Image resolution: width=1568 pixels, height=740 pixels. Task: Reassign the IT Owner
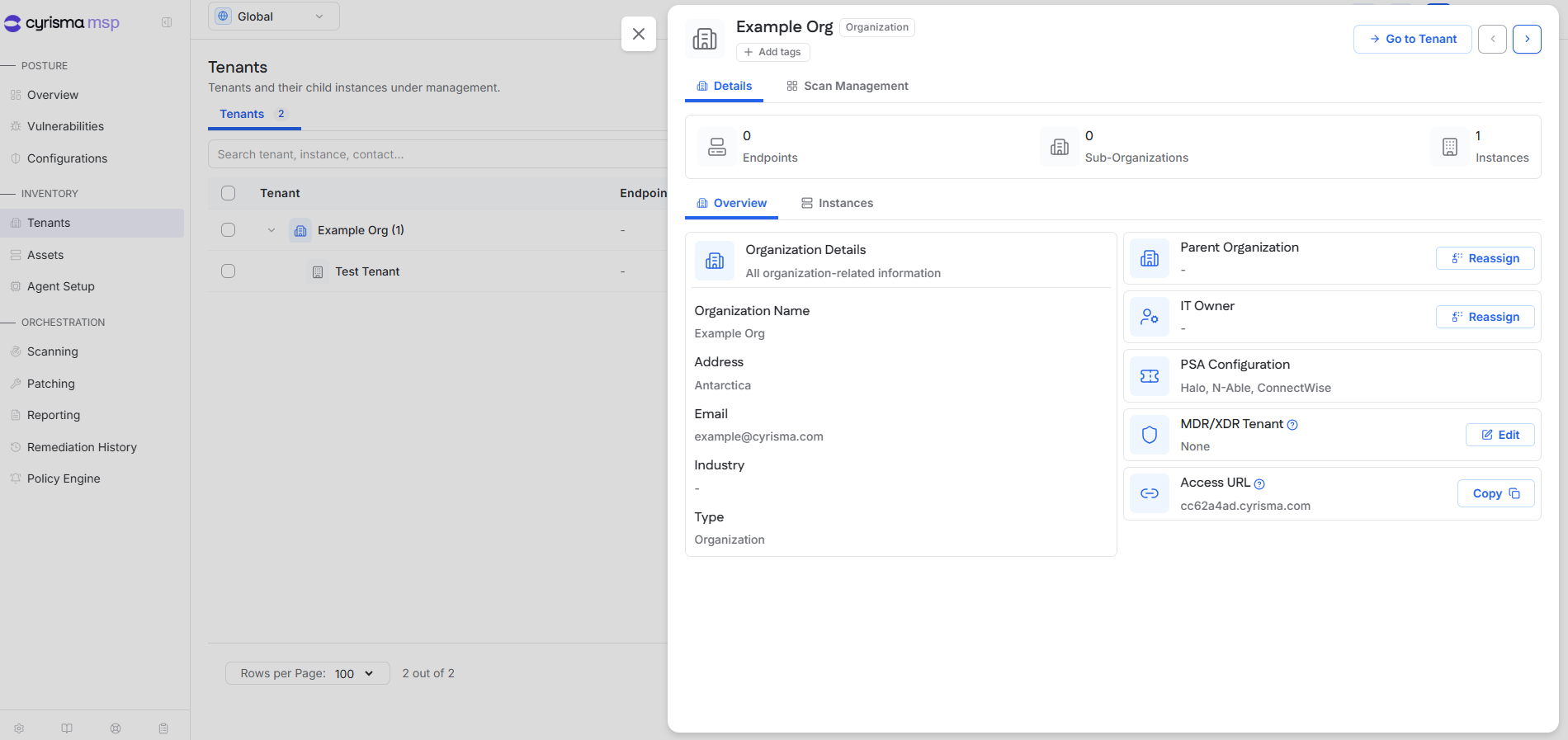[x=1485, y=317]
